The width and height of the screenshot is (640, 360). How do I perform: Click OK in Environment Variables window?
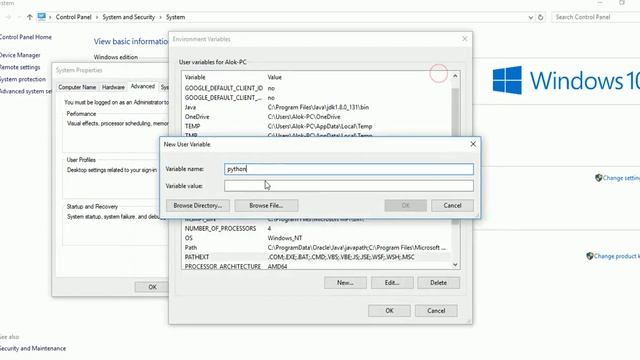[389, 311]
